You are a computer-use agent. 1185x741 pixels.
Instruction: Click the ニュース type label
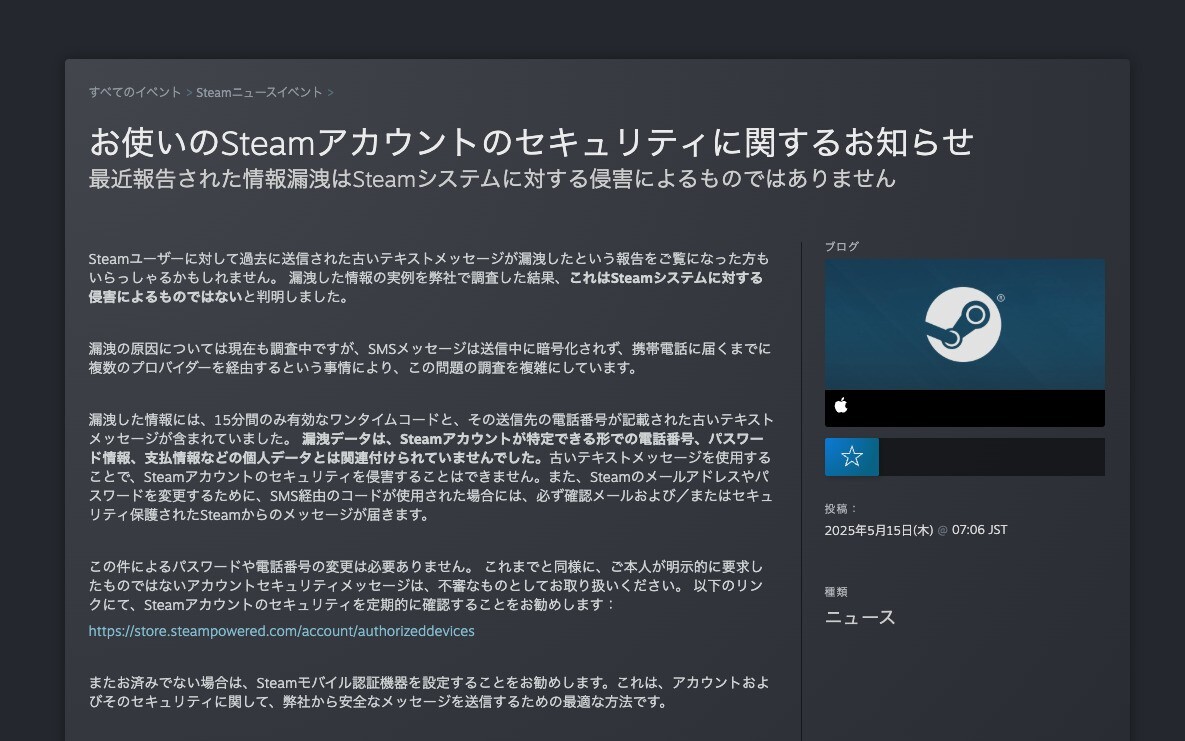860,618
